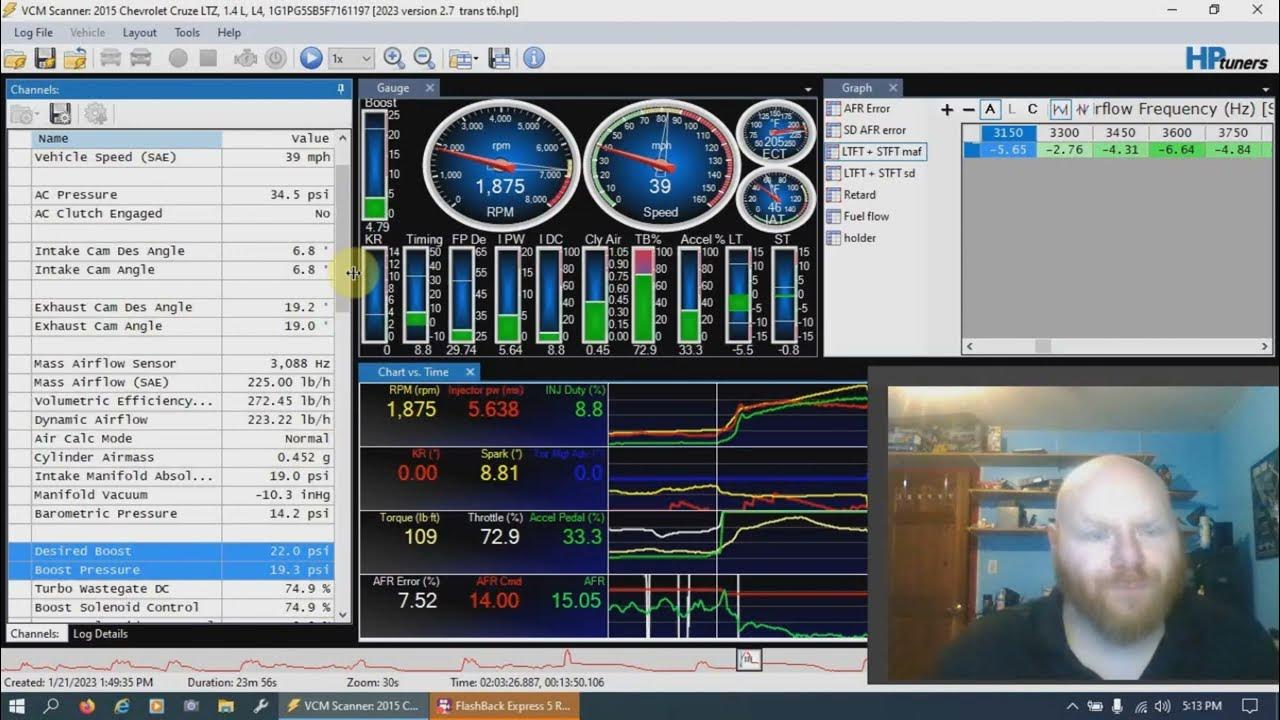This screenshot has width=1280, height=720.
Task: Switch to the Log Details tab
Action: tap(100, 634)
